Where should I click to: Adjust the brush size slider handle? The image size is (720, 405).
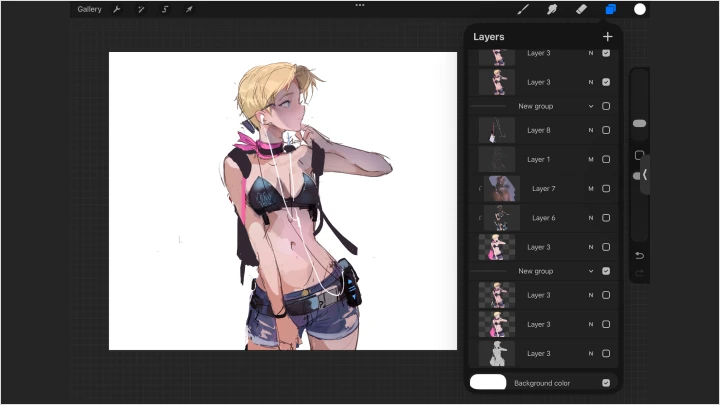point(639,124)
